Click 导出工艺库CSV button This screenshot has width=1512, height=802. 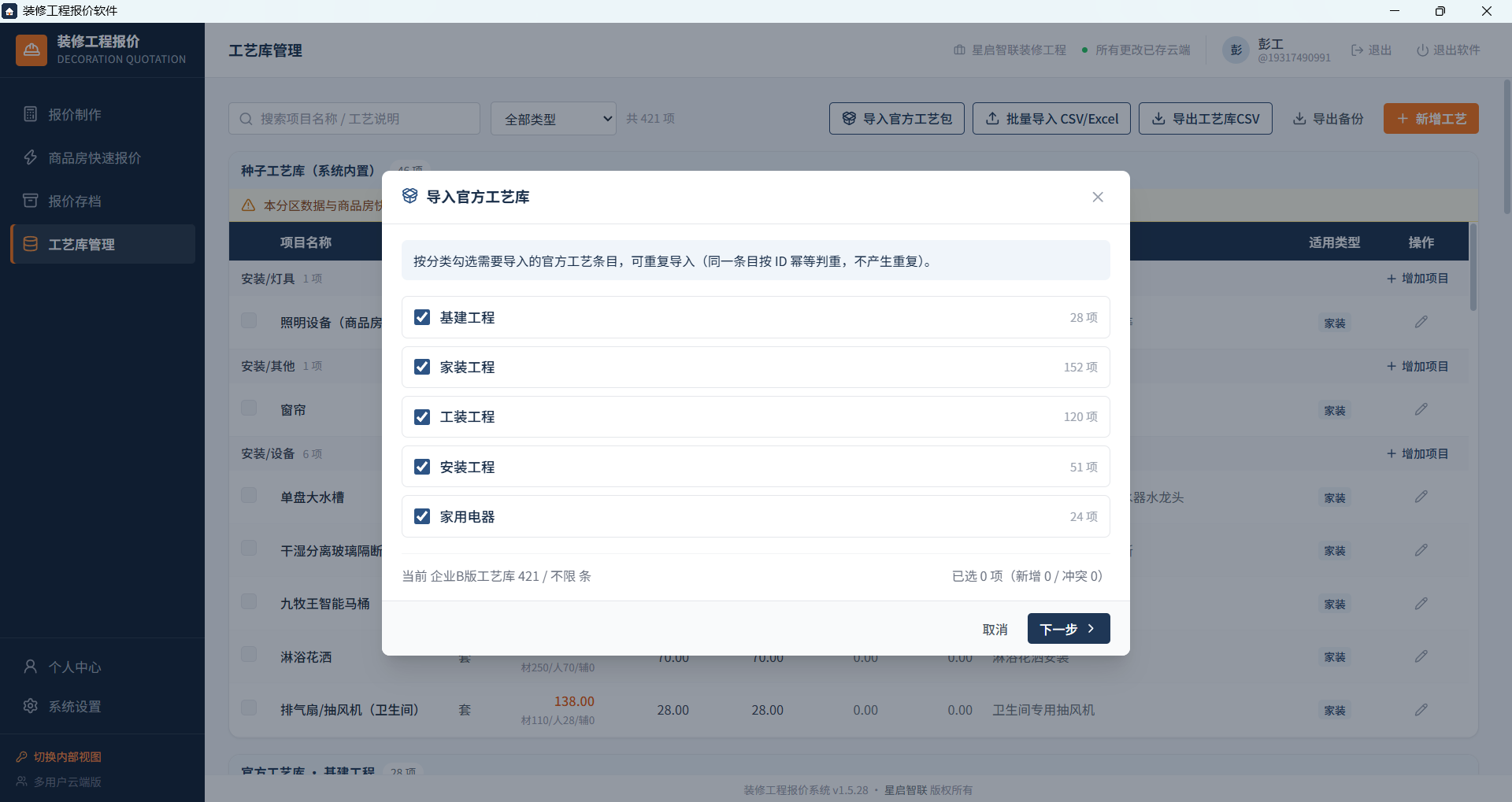1206,119
